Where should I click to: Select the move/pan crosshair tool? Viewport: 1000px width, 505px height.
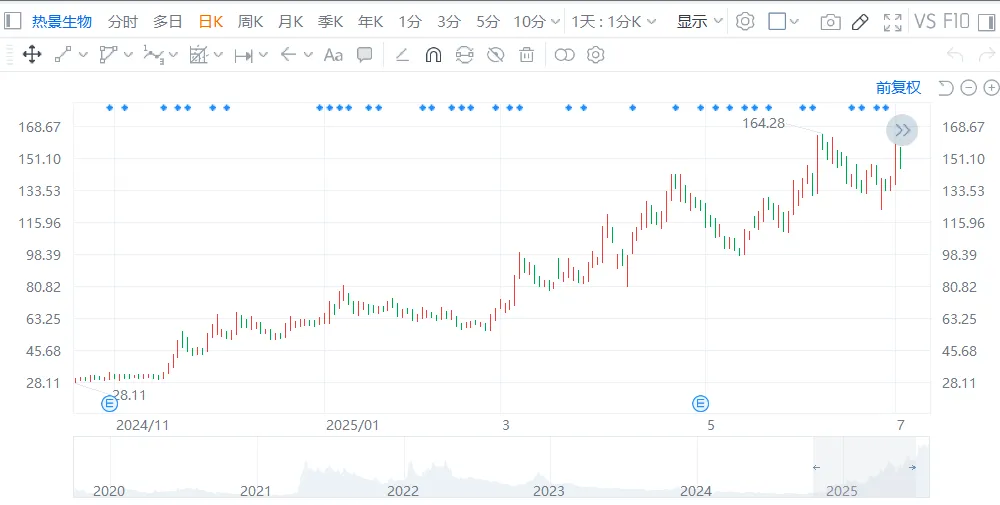[32, 55]
